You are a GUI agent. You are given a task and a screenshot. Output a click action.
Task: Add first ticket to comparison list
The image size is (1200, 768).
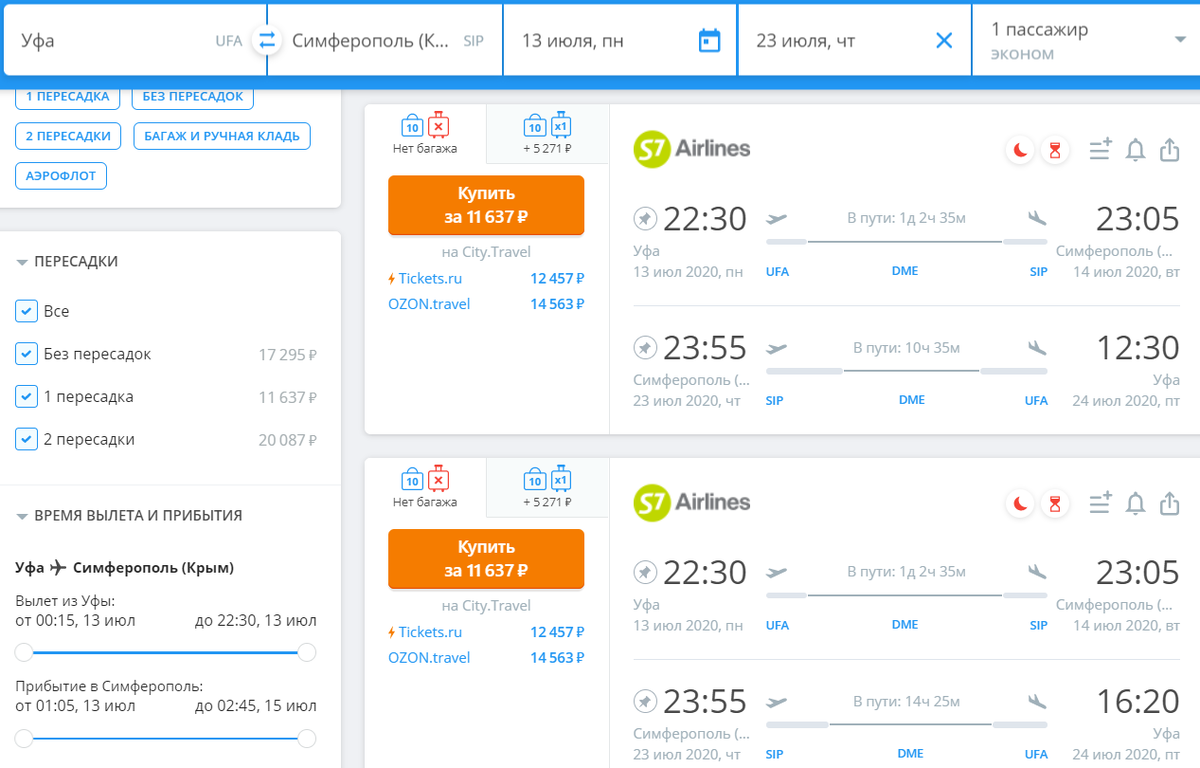click(1100, 151)
